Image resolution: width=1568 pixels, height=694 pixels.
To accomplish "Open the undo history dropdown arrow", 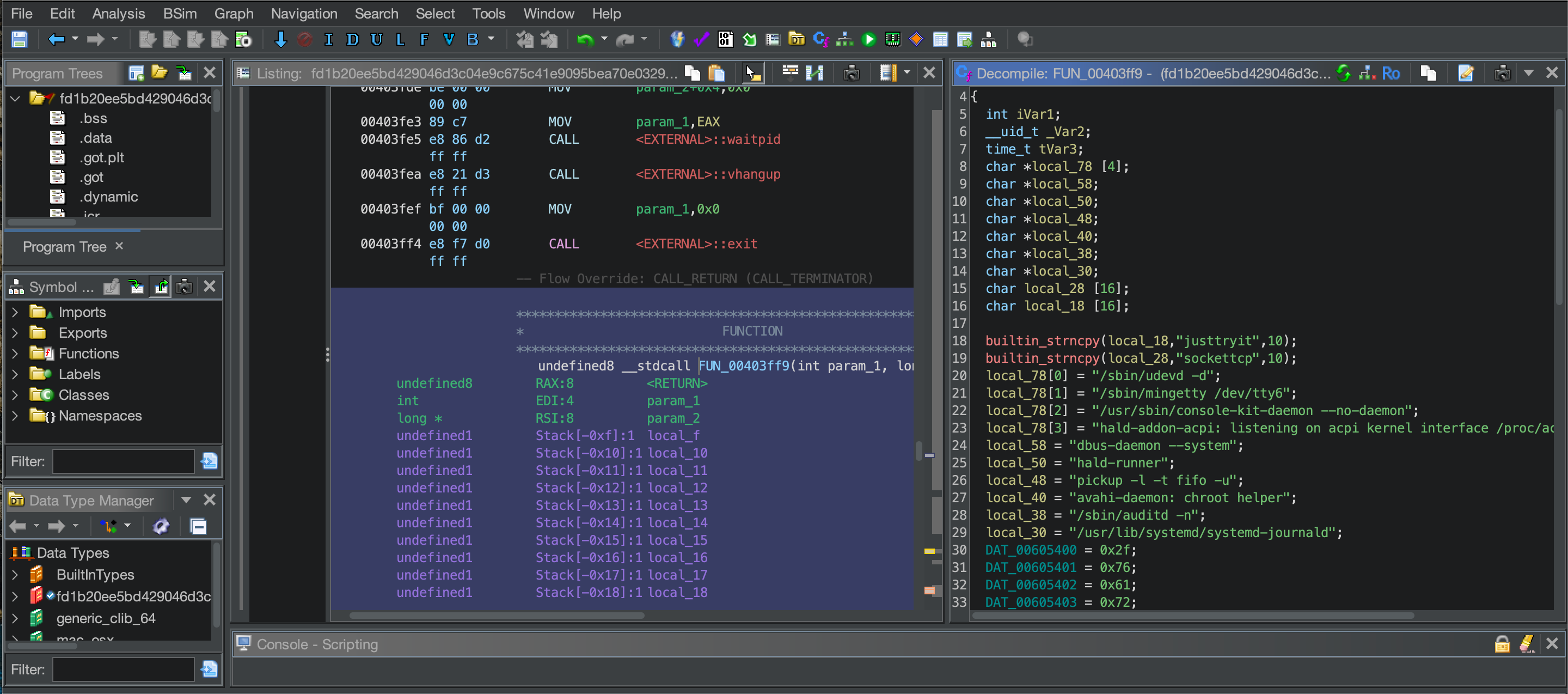I will tap(604, 40).
